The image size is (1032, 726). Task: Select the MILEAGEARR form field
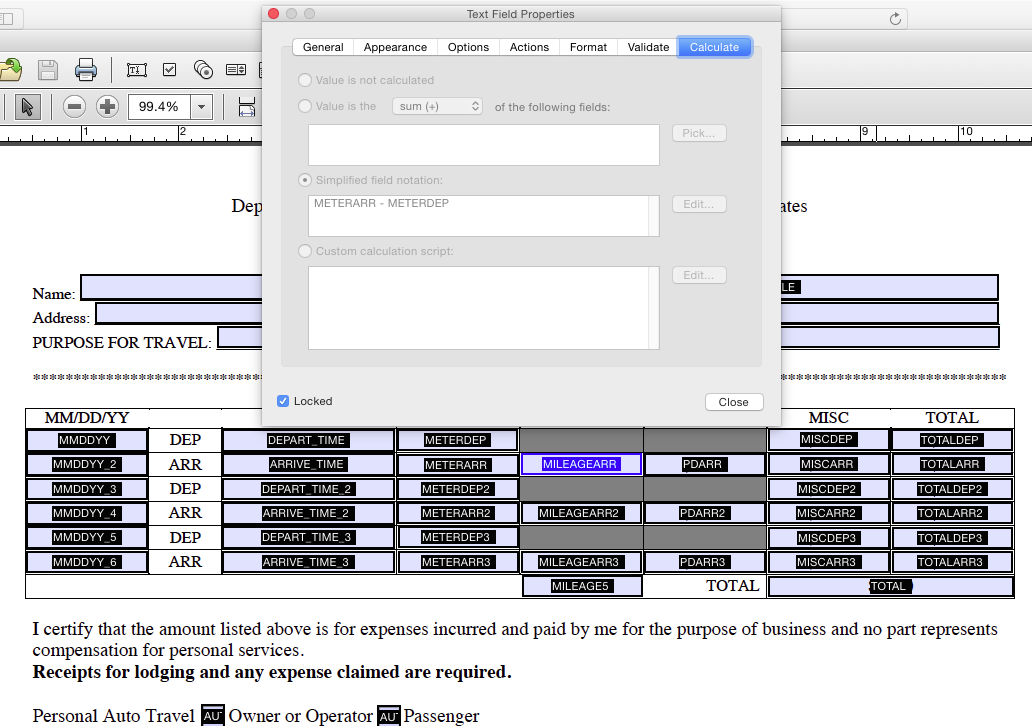click(580, 464)
